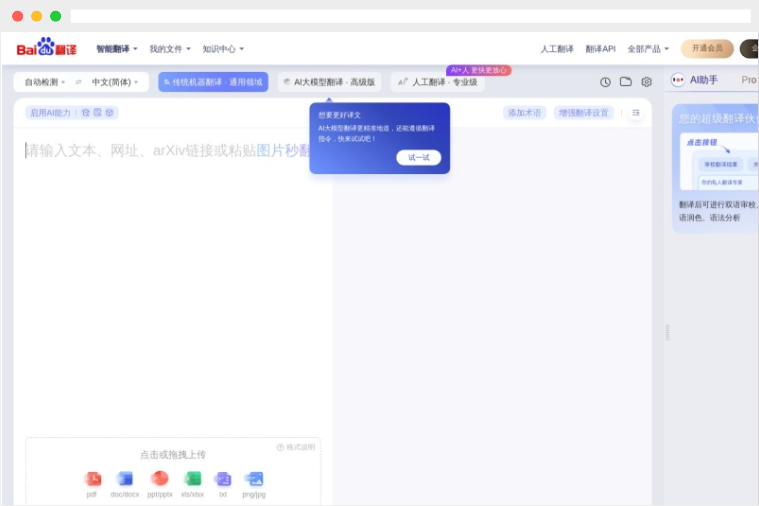Image resolution: width=759 pixels, height=506 pixels.
Task: Click the source text input area
Action: click(x=173, y=281)
